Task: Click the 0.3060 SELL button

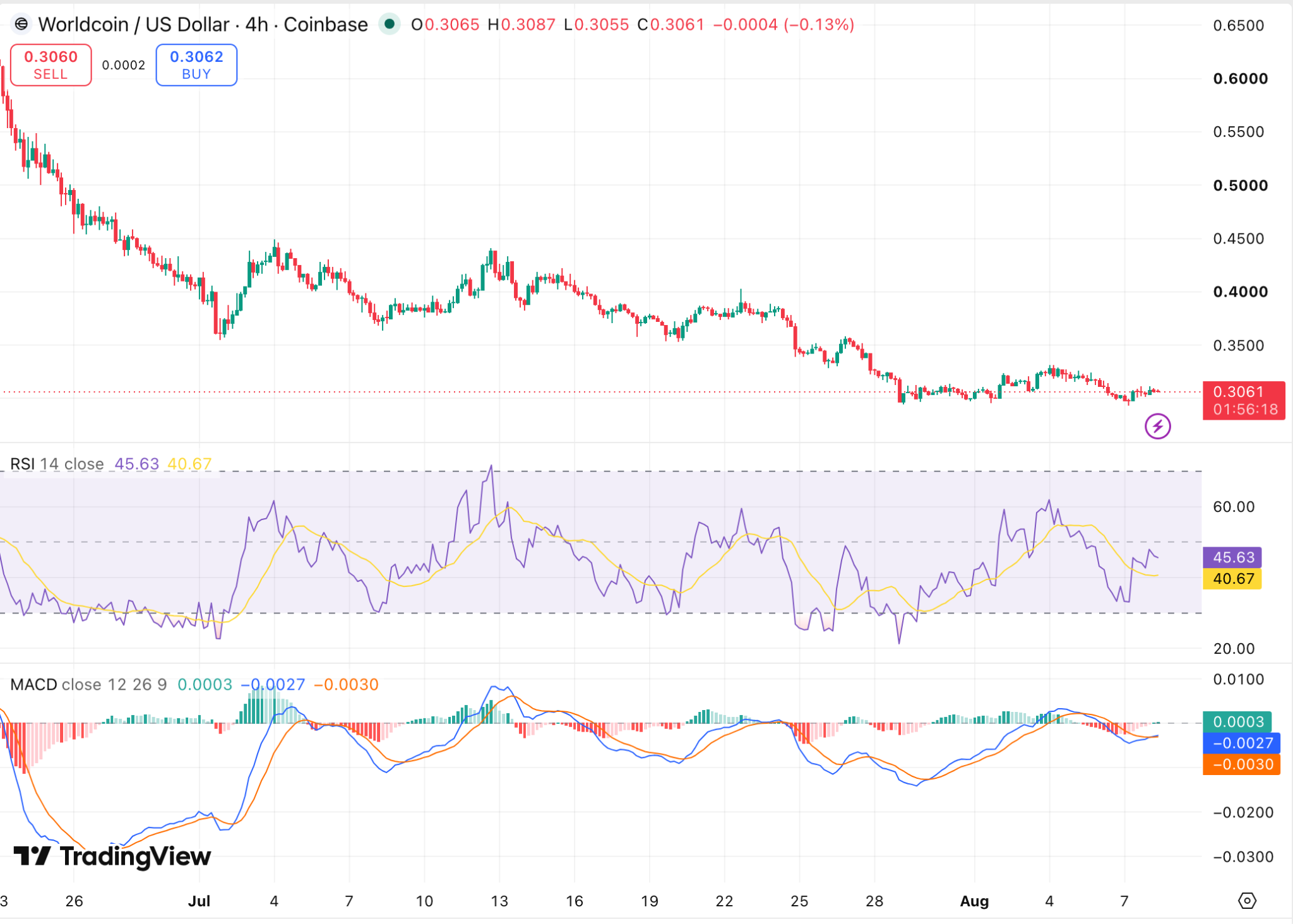Action: (x=51, y=65)
